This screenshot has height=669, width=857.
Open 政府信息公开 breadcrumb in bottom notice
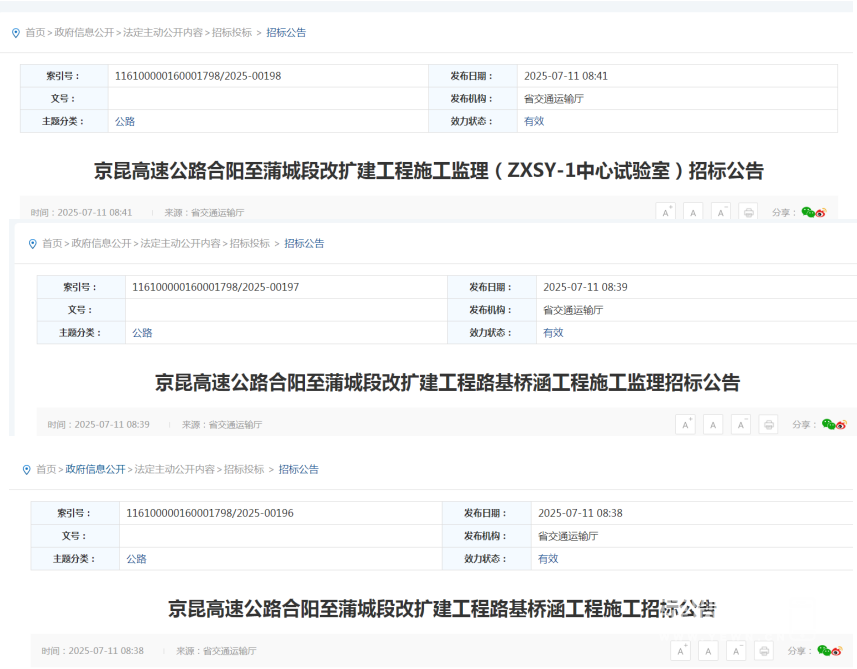(x=95, y=469)
